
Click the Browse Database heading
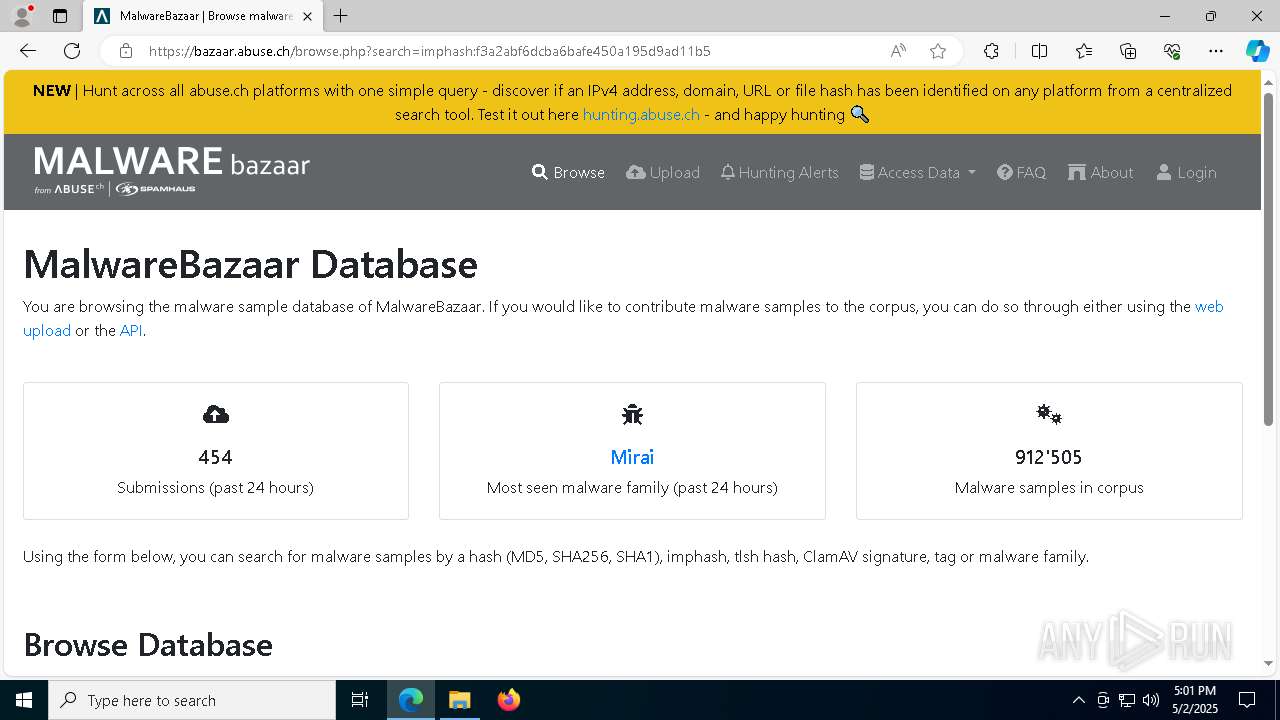148,645
